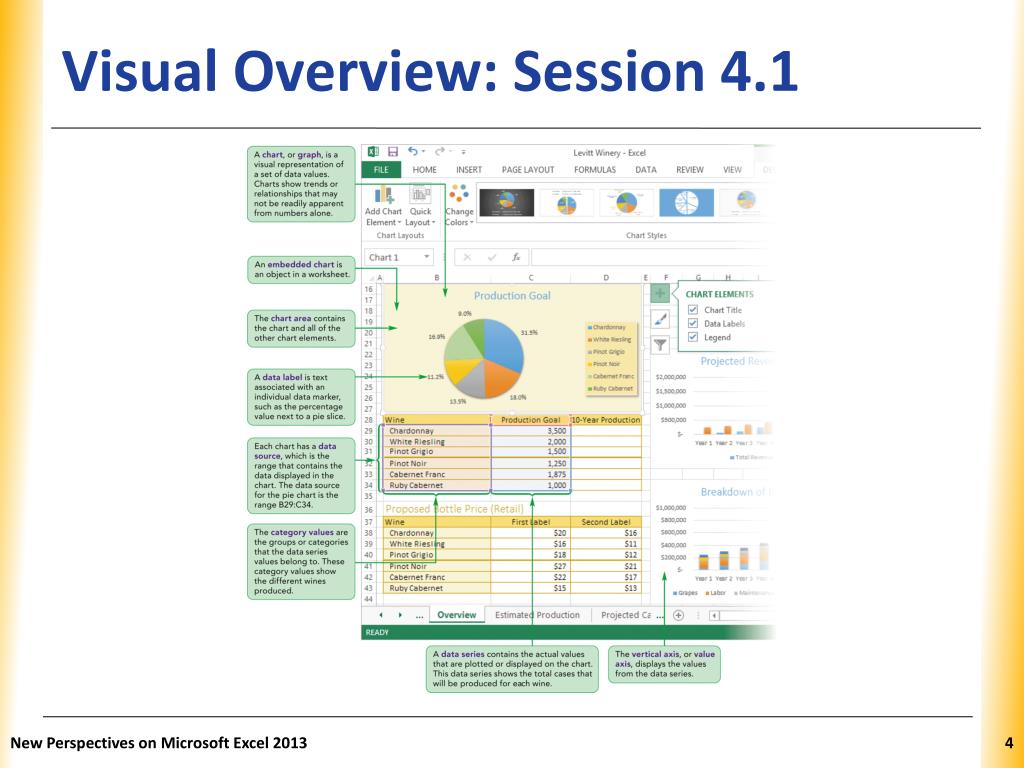1024x768 pixels.
Task: Select column B header
Action: point(437,278)
